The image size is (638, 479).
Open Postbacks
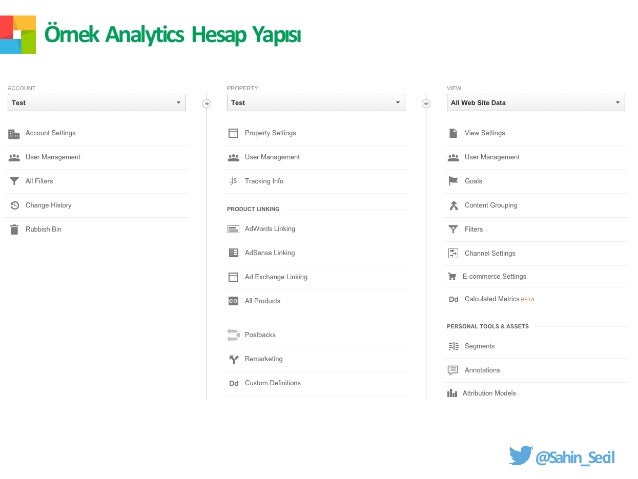point(260,335)
